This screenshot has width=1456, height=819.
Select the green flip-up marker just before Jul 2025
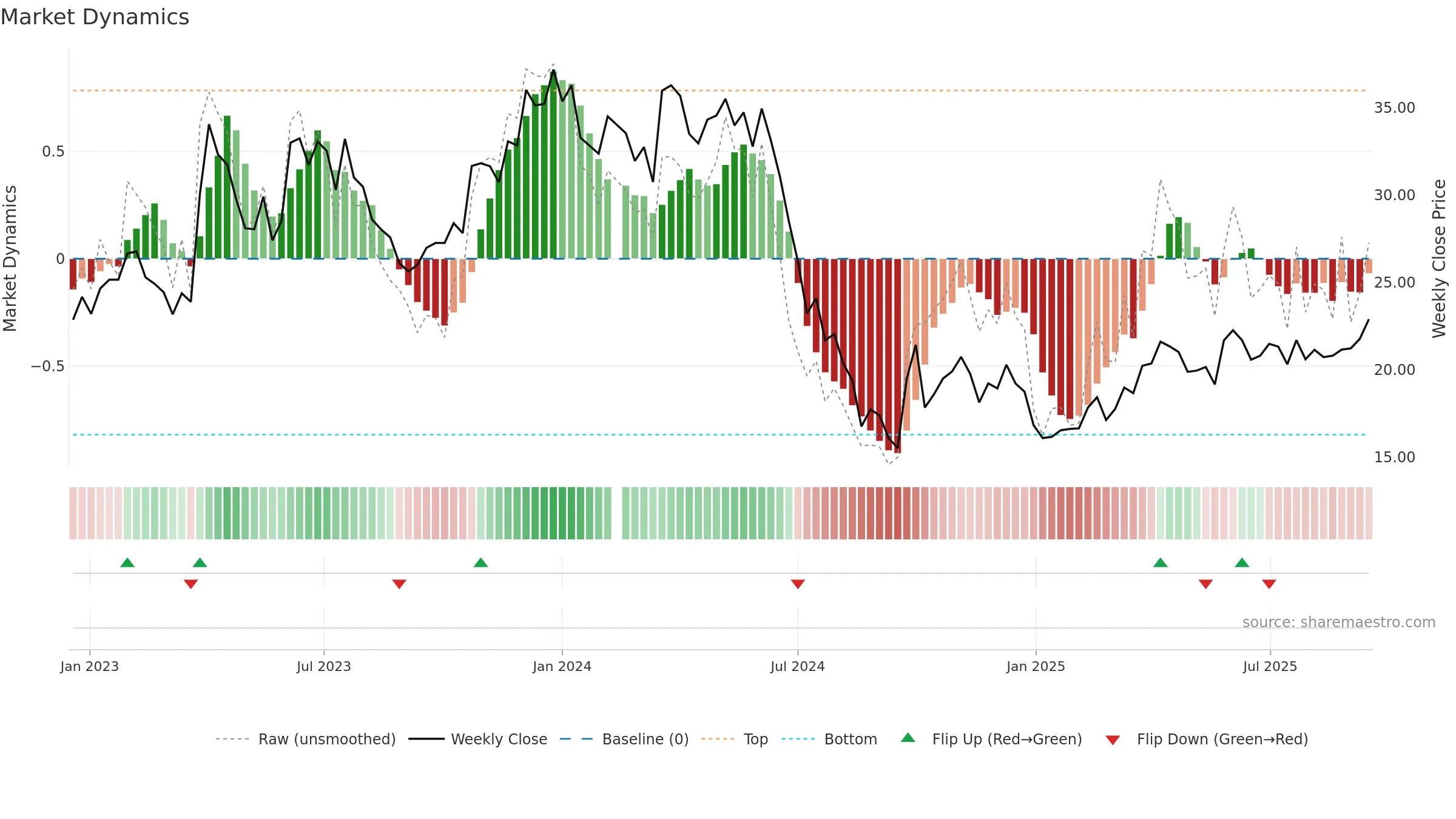1242,562
